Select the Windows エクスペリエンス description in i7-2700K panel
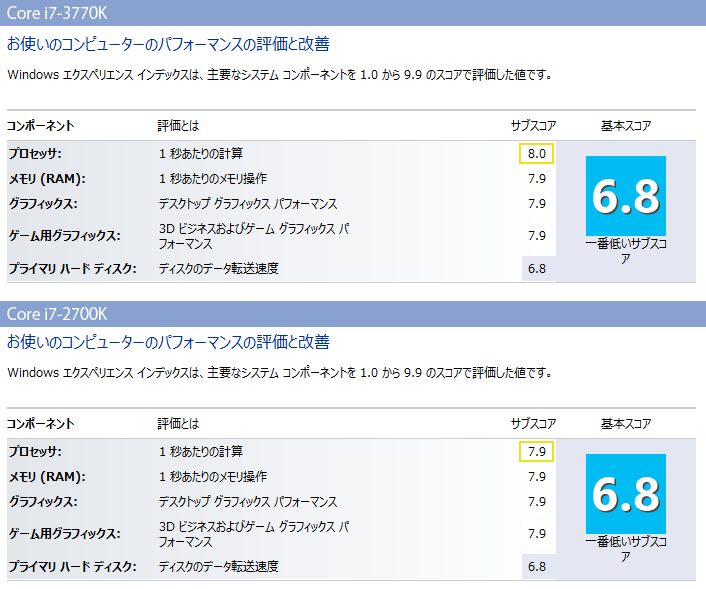706x589 pixels. [280, 372]
